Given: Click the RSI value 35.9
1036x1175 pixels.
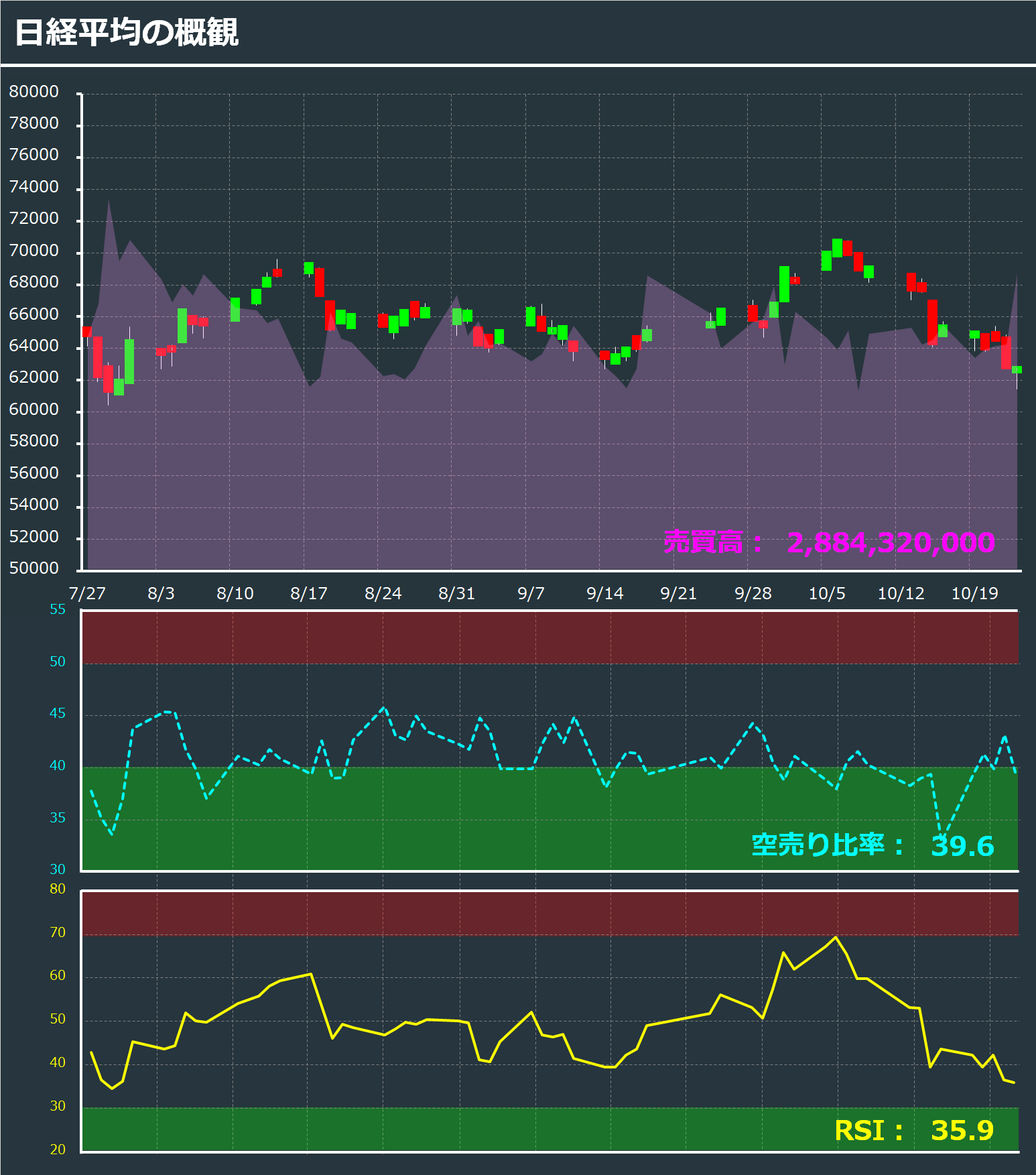Looking at the screenshot, I should pos(962,1130).
